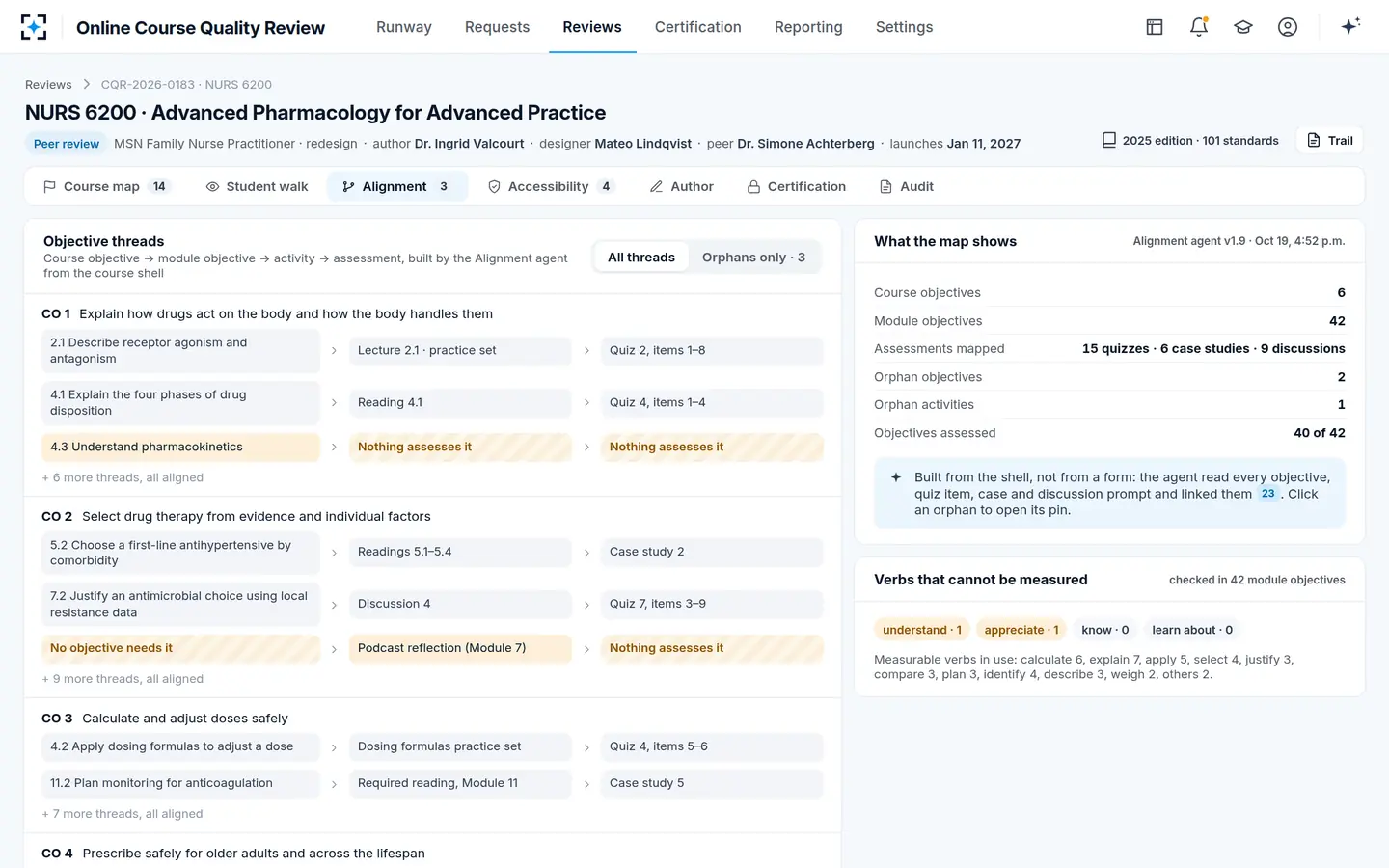The width and height of the screenshot is (1389, 868).
Task: Open Reporting in the top navigation
Action: click(808, 27)
